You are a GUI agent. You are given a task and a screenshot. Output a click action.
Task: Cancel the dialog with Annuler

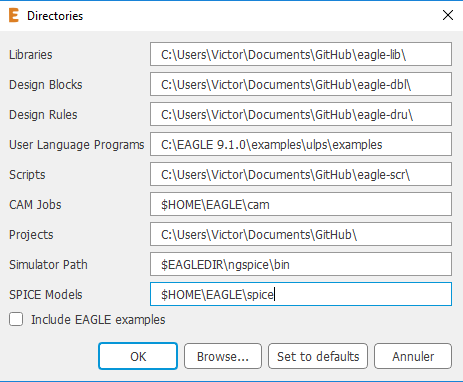pos(413,356)
